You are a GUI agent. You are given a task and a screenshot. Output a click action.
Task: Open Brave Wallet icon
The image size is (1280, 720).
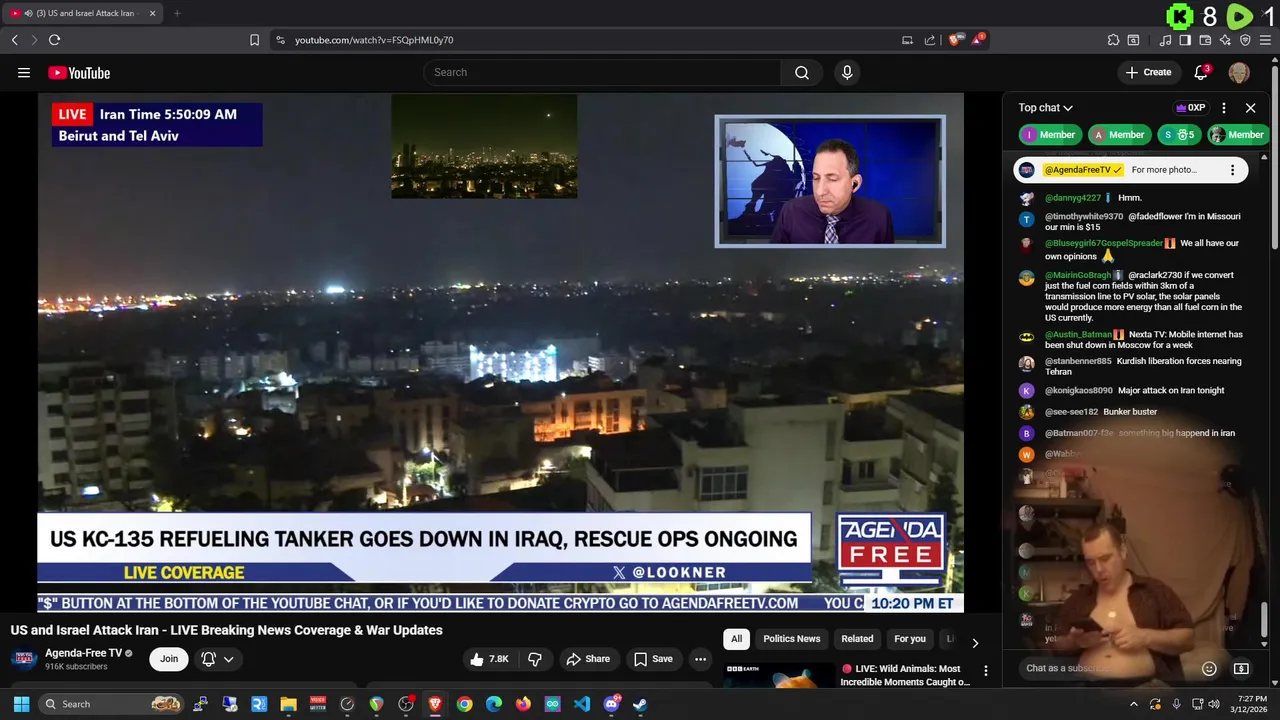click(x=1205, y=40)
